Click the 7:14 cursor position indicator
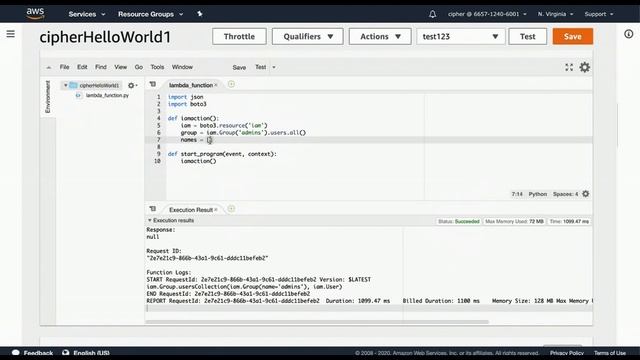The image size is (640, 360). coord(517,194)
